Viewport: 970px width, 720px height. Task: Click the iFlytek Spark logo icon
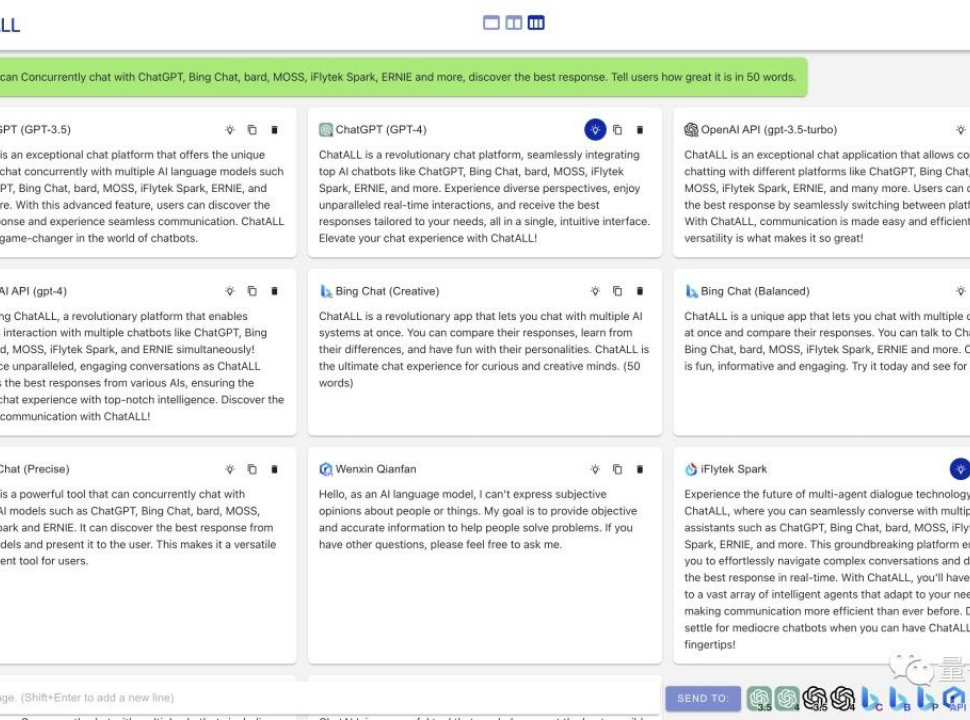pos(691,469)
